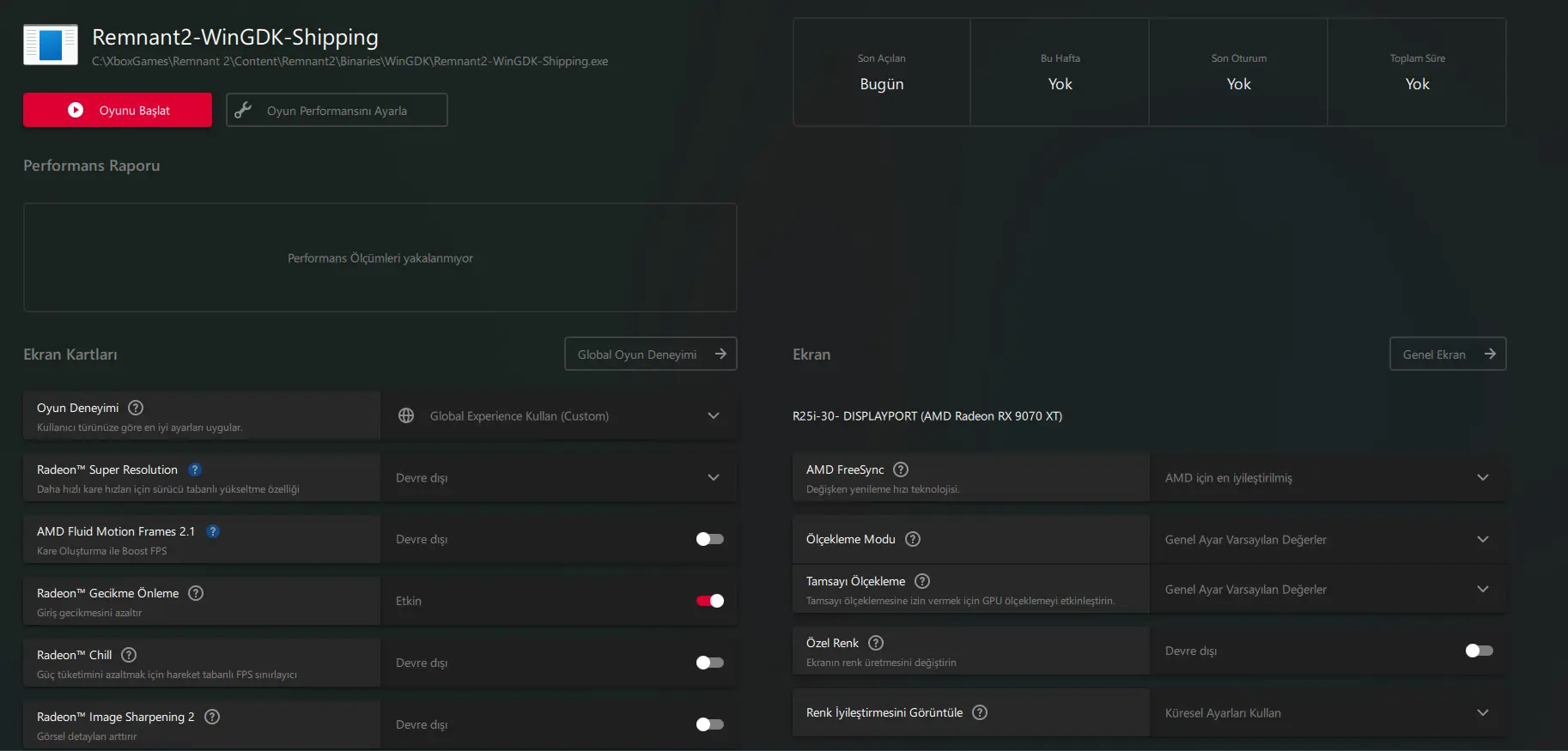Click the 'Ekran' section heading
This screenshot has height=751, width=1568.
(811, 354)
